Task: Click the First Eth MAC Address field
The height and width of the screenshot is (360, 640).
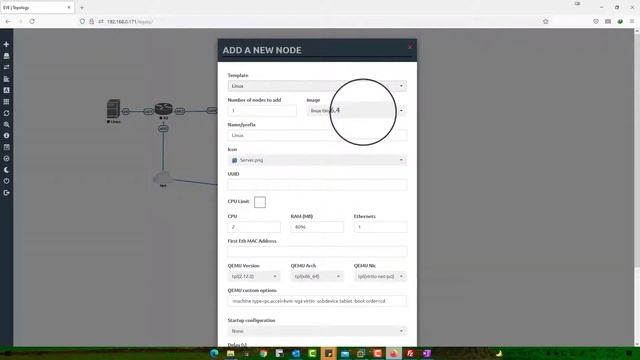Action: tap(317, 252)
